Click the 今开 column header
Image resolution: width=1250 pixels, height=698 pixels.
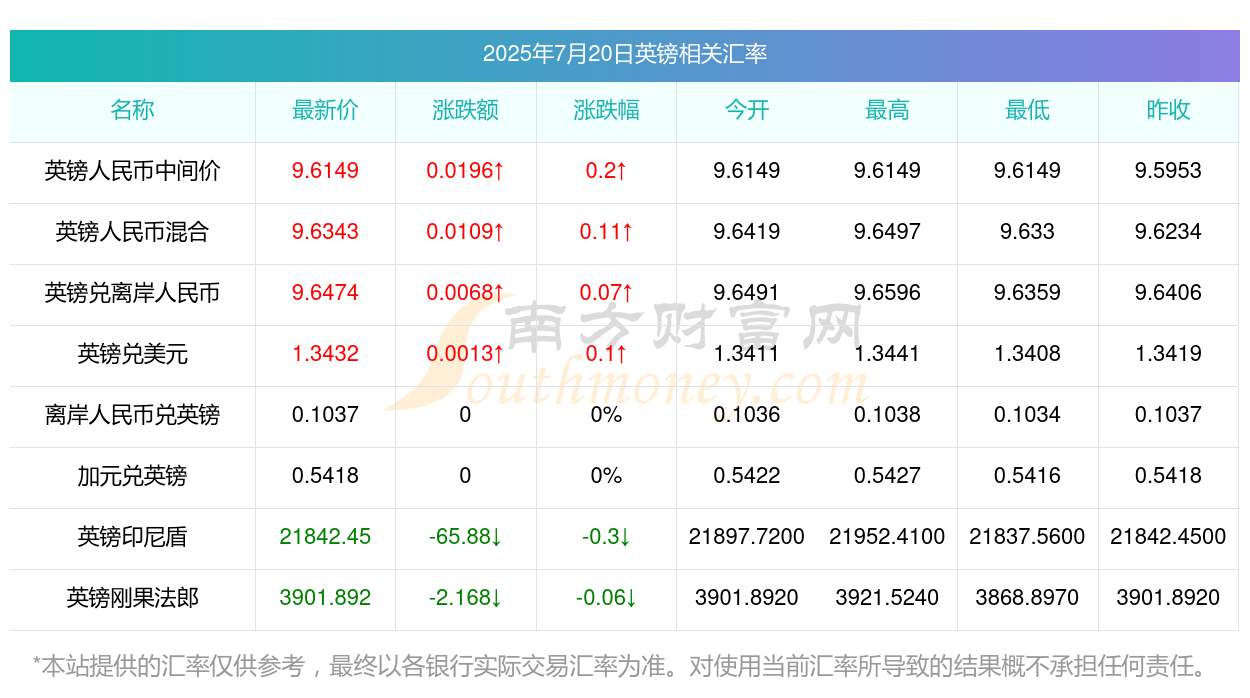click(747, 110)
